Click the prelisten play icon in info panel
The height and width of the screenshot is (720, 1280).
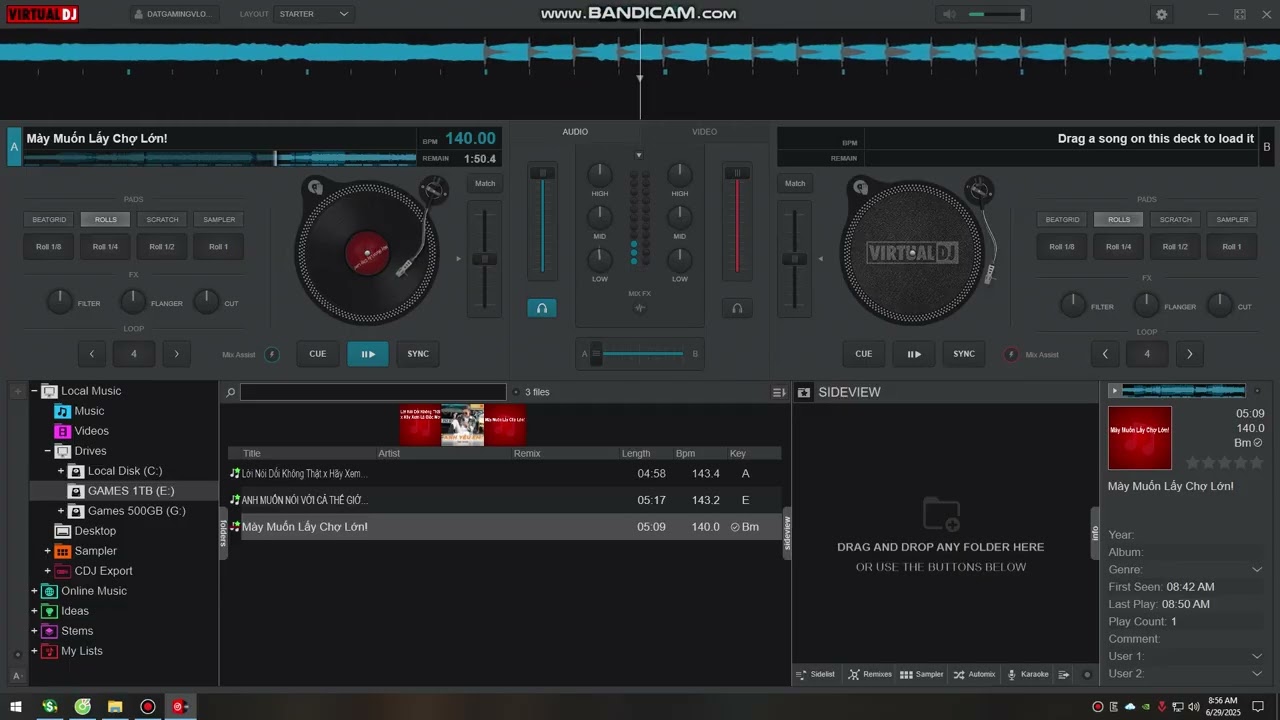[1114, 391]
